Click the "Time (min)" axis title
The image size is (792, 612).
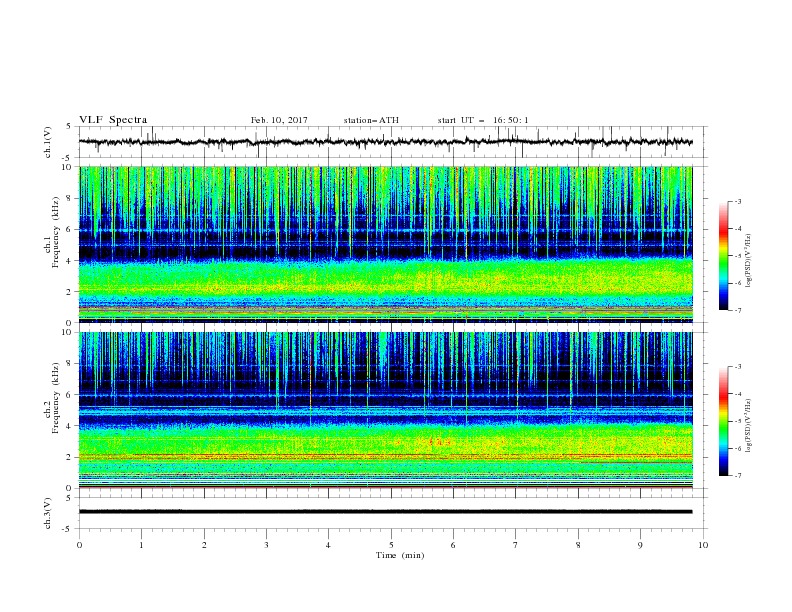click(400, 555)
